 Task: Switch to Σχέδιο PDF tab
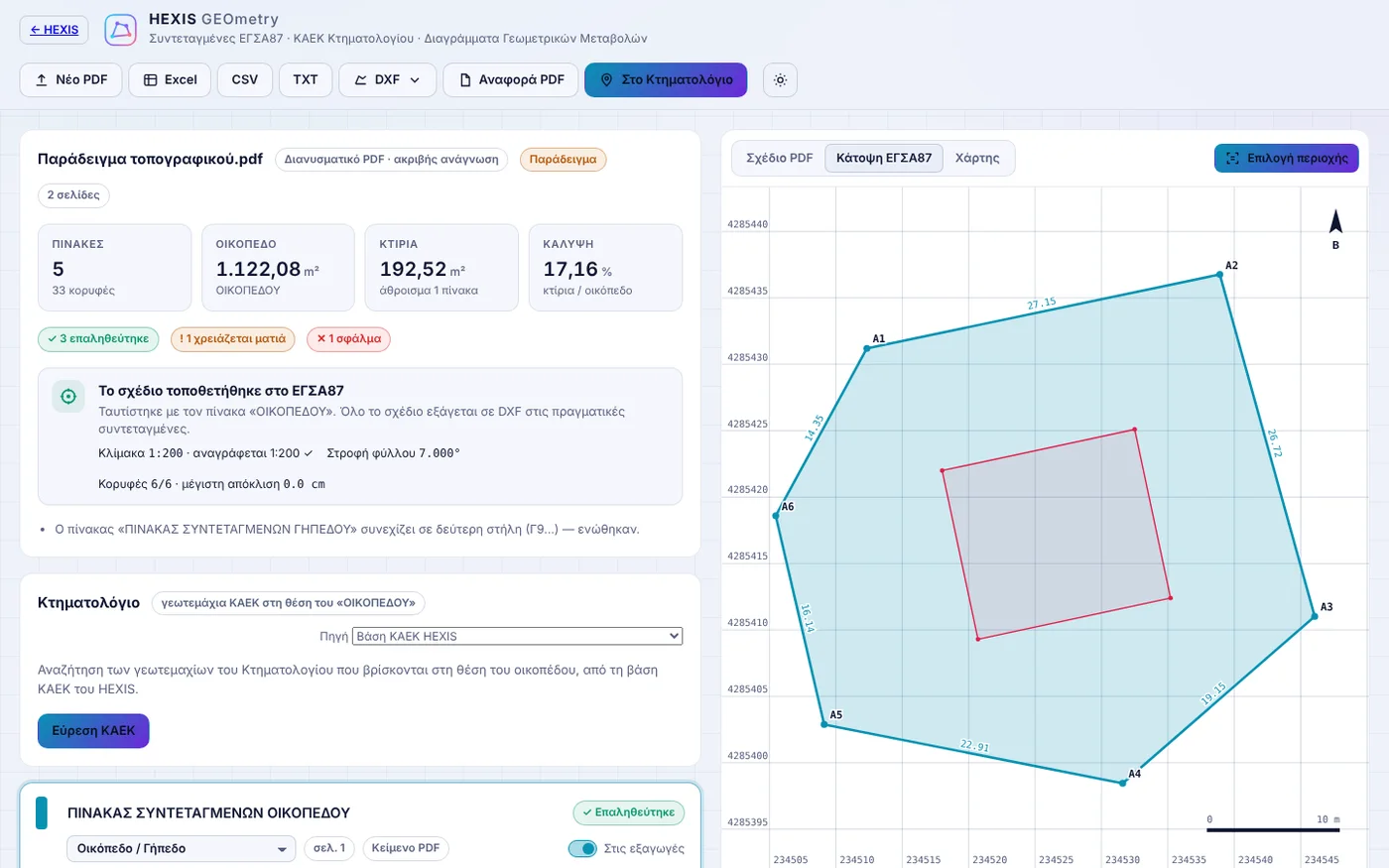[x=780, y=159]
